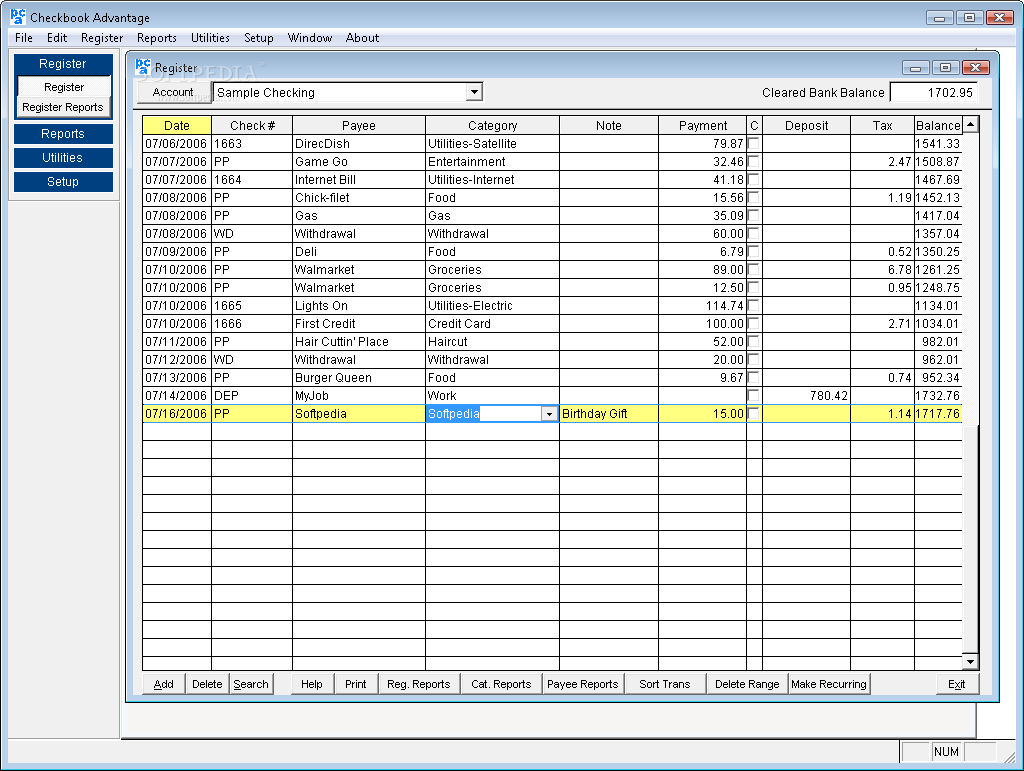Select the Hair Cuttin' Place payee cell

(359, 341)
